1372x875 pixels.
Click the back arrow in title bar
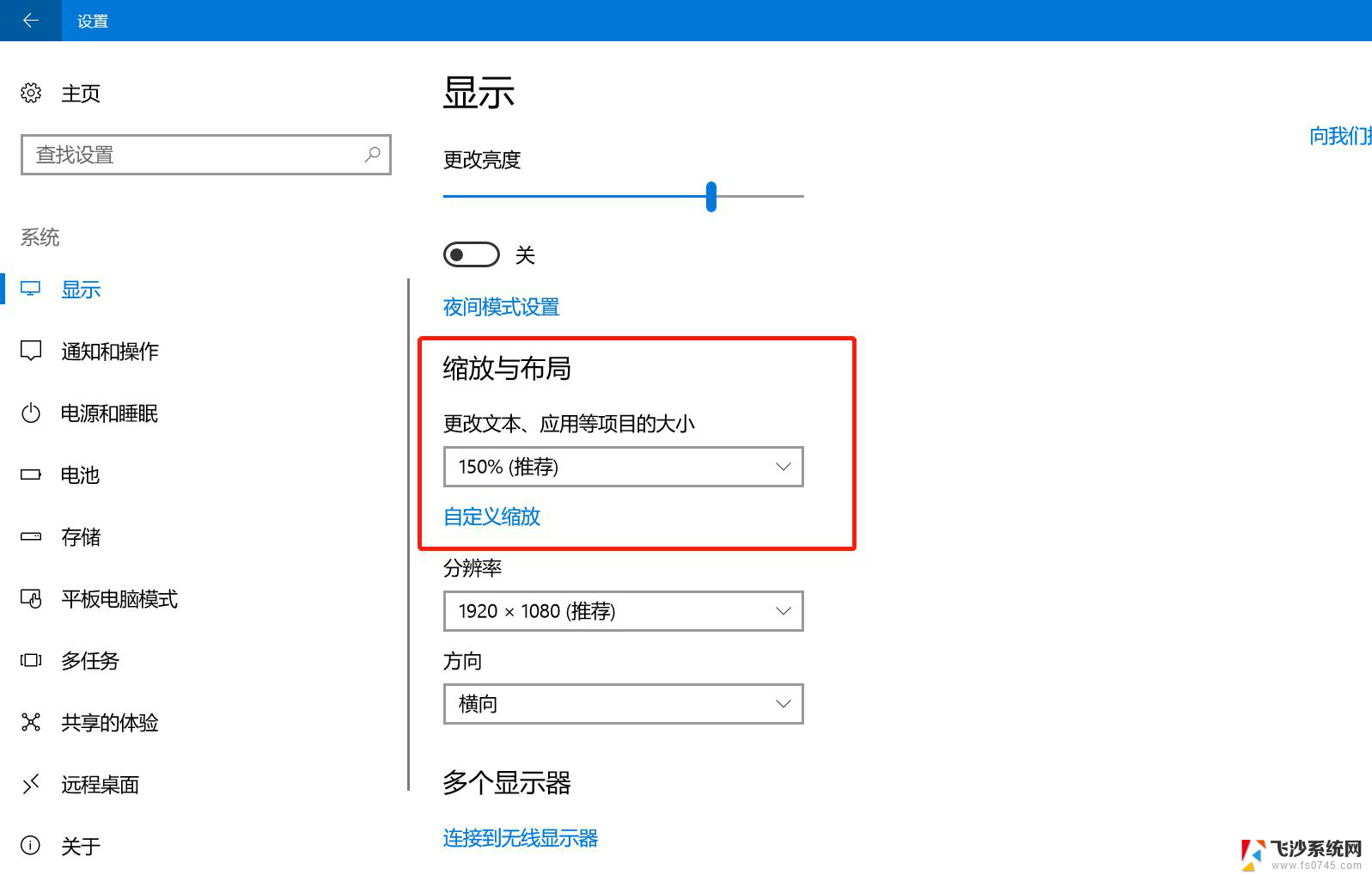(31, 20)
